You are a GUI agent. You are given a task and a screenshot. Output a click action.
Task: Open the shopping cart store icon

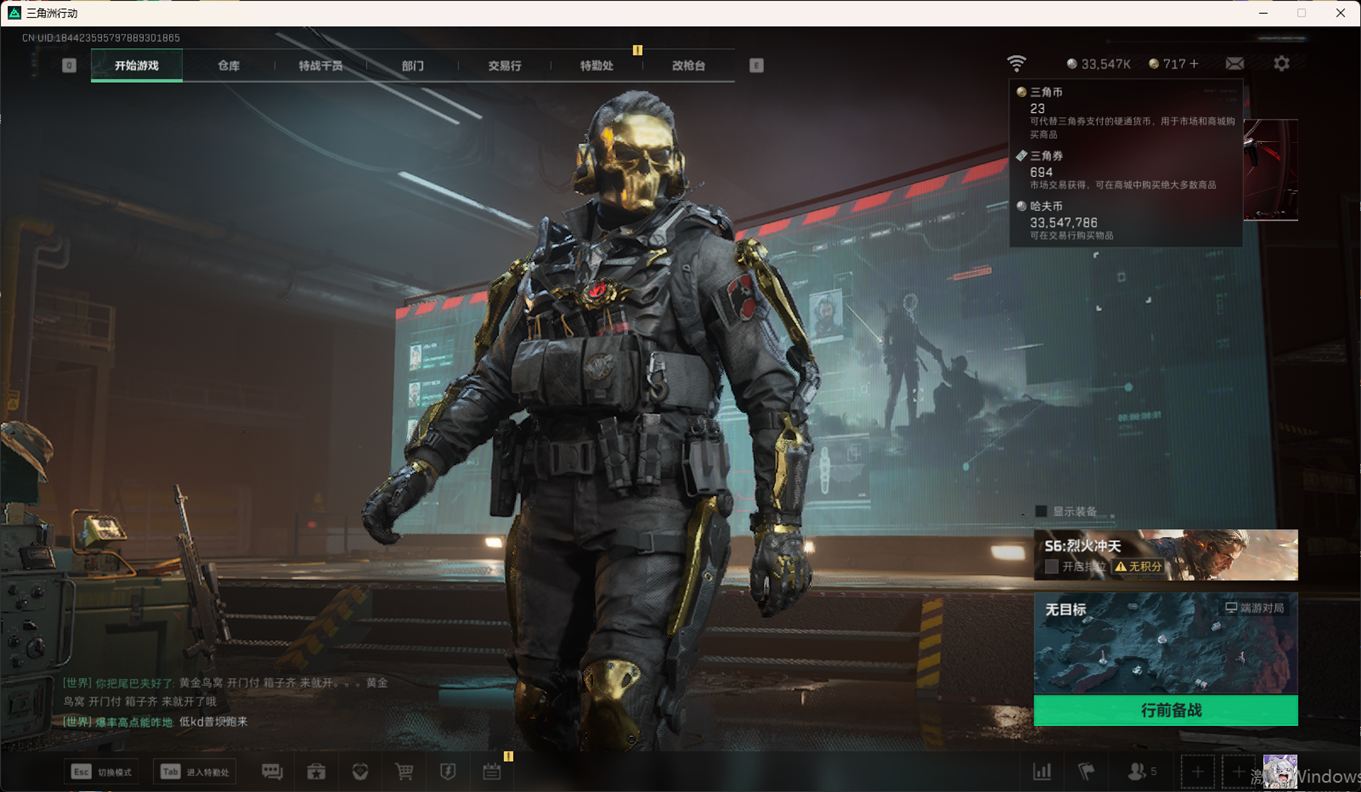(404, 771)
